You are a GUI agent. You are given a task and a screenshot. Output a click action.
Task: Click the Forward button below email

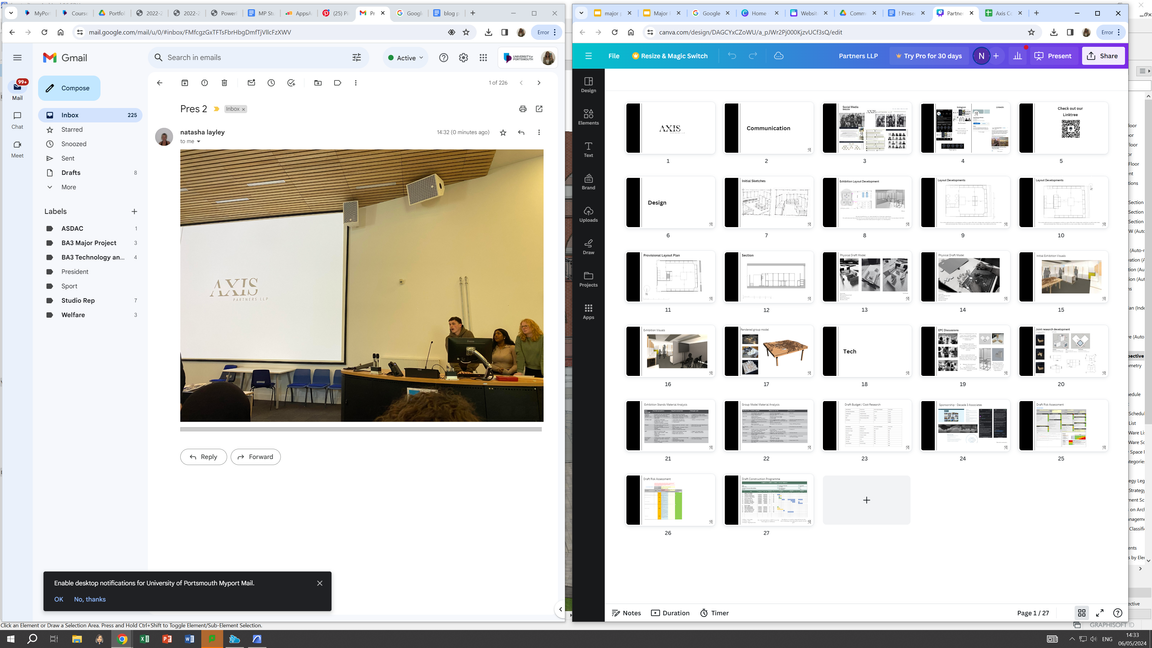[x=255, y=457]
